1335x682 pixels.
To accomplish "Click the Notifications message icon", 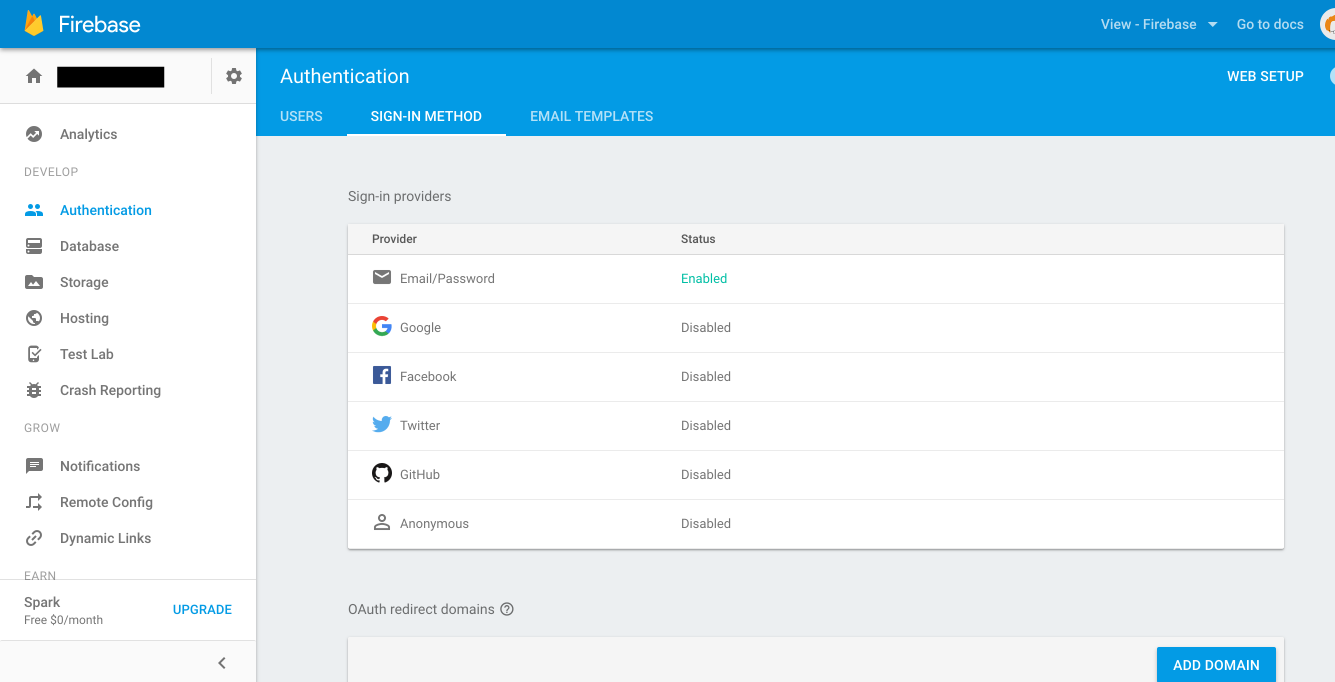I will pyautogui.click(x=34, y=466).
